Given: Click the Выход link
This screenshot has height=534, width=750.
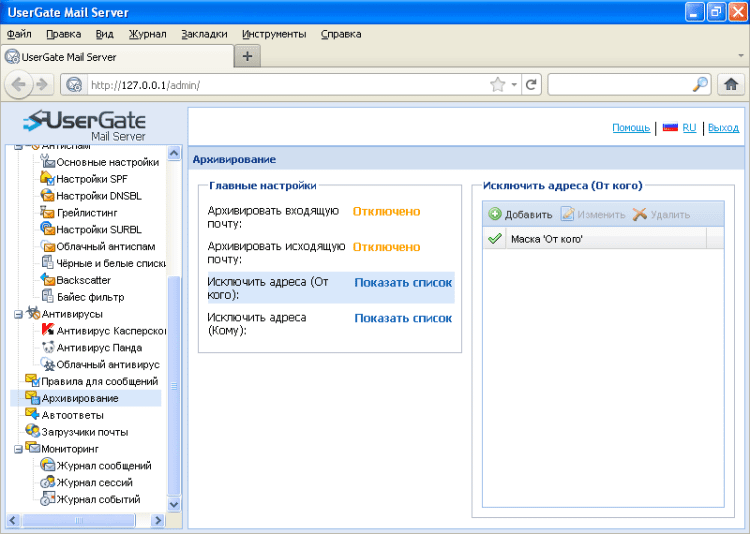Looking at the screenshot, I should [723, 128].
